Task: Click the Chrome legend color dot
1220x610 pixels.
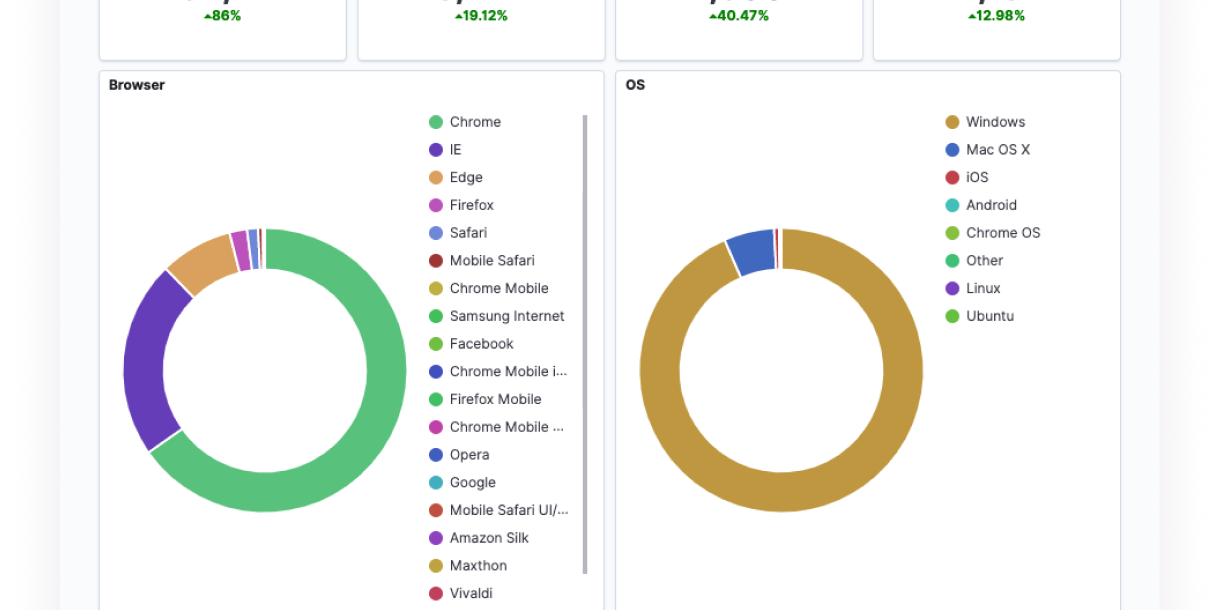Action: 436,122
